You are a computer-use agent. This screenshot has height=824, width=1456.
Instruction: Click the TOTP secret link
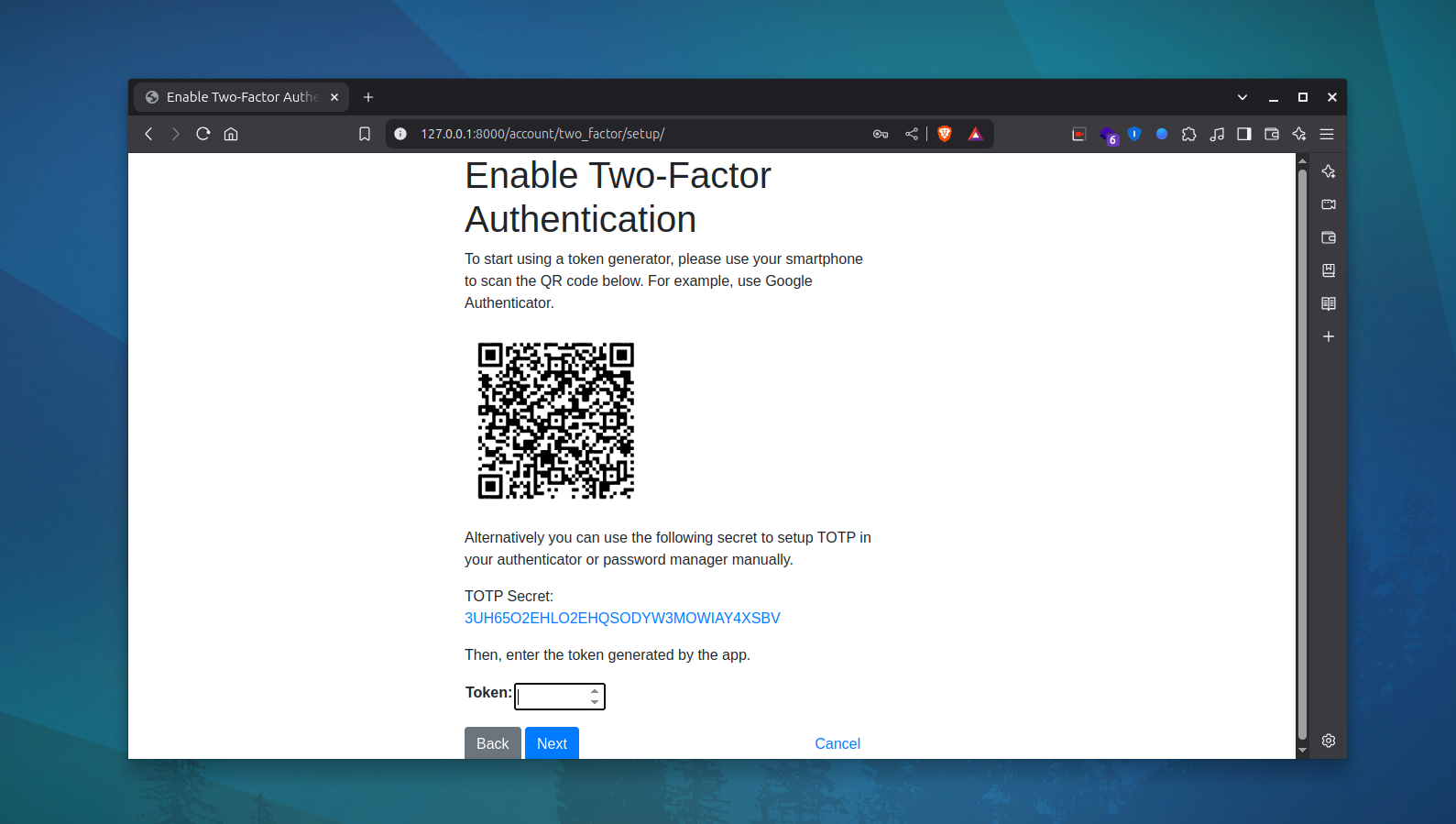(x=622, y=618)
